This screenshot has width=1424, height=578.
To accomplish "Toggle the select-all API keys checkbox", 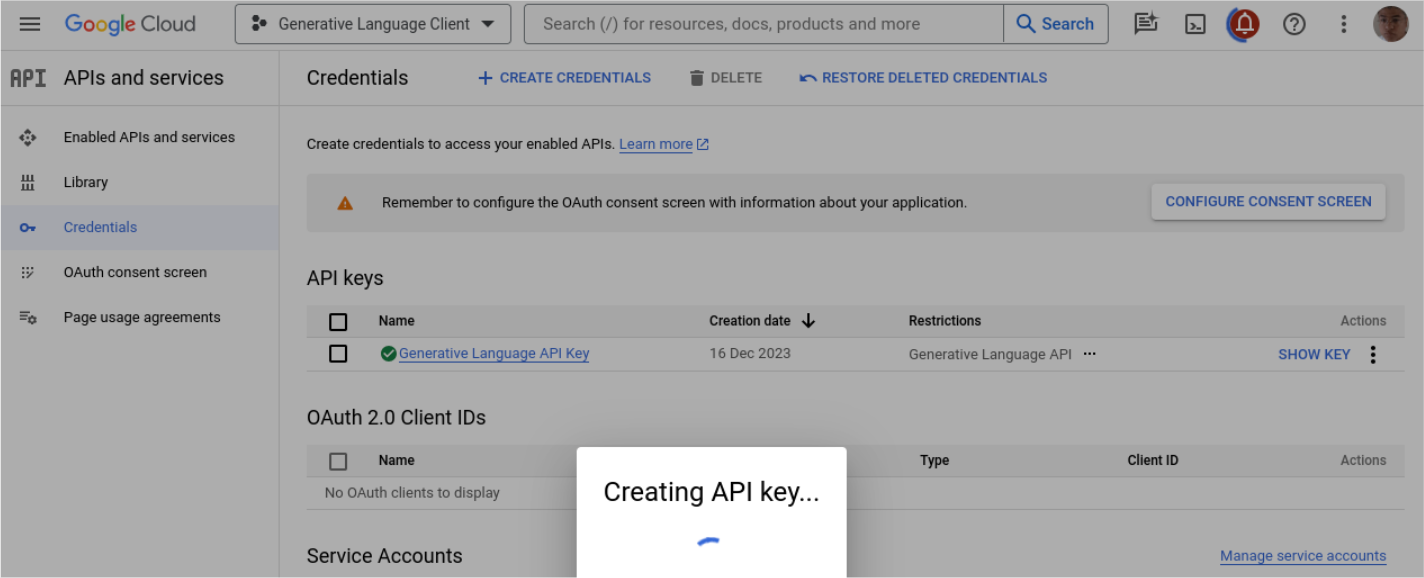I will coord(338,321).
